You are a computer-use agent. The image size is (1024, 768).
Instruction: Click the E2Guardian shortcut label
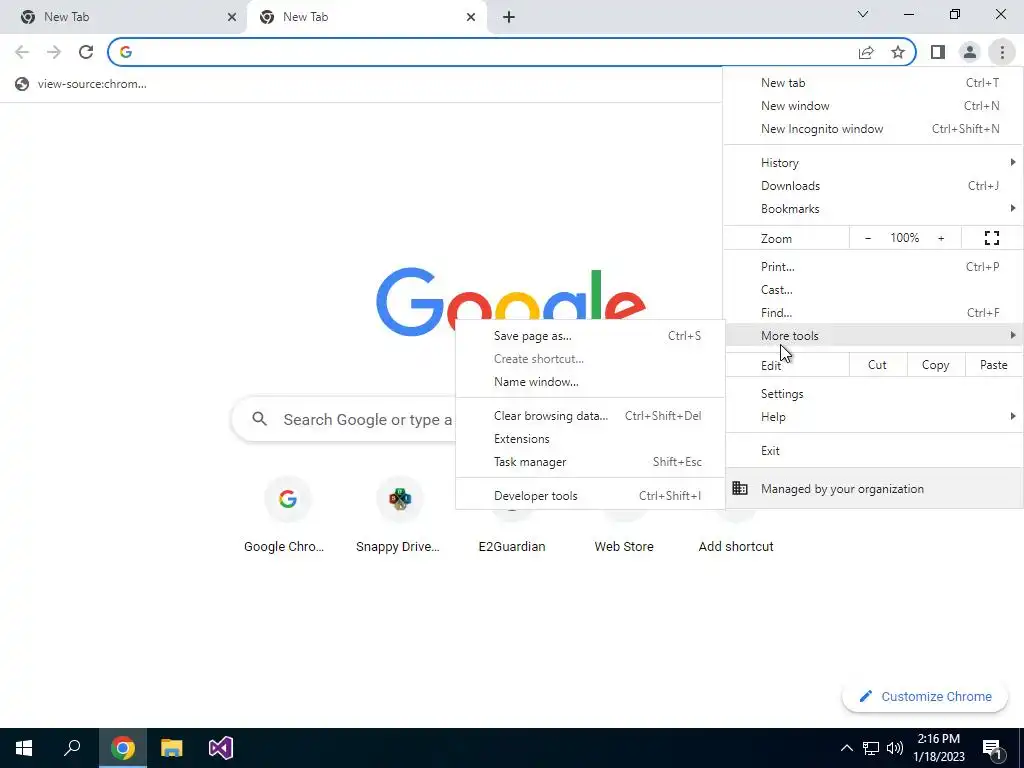coord(512,547)
